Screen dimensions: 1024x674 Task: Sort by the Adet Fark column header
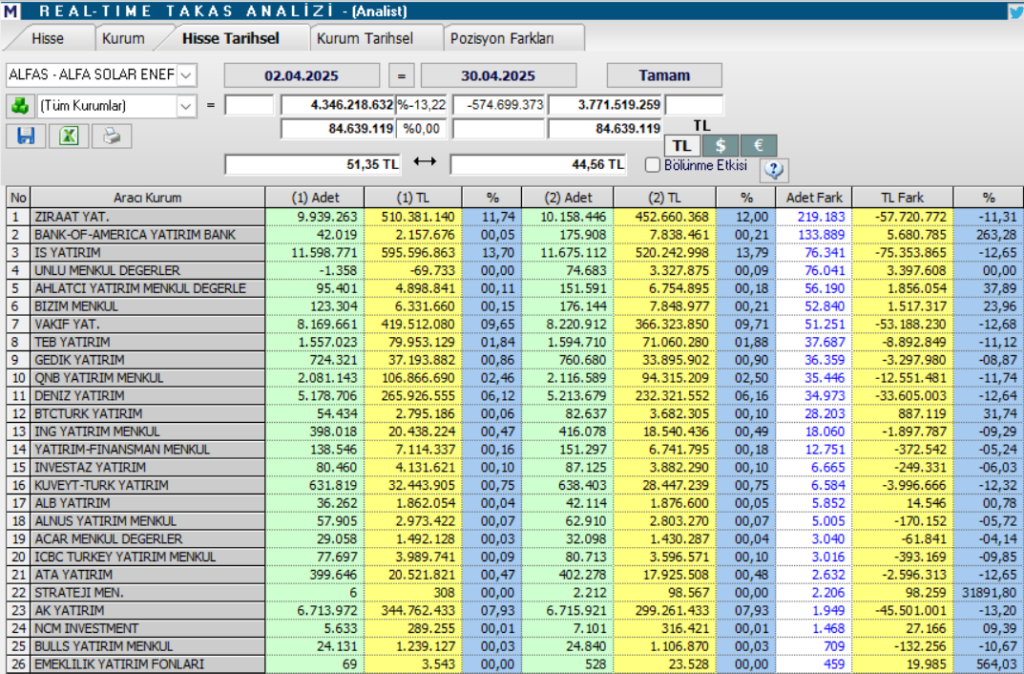pyautogui.click(x=814, y=197)
